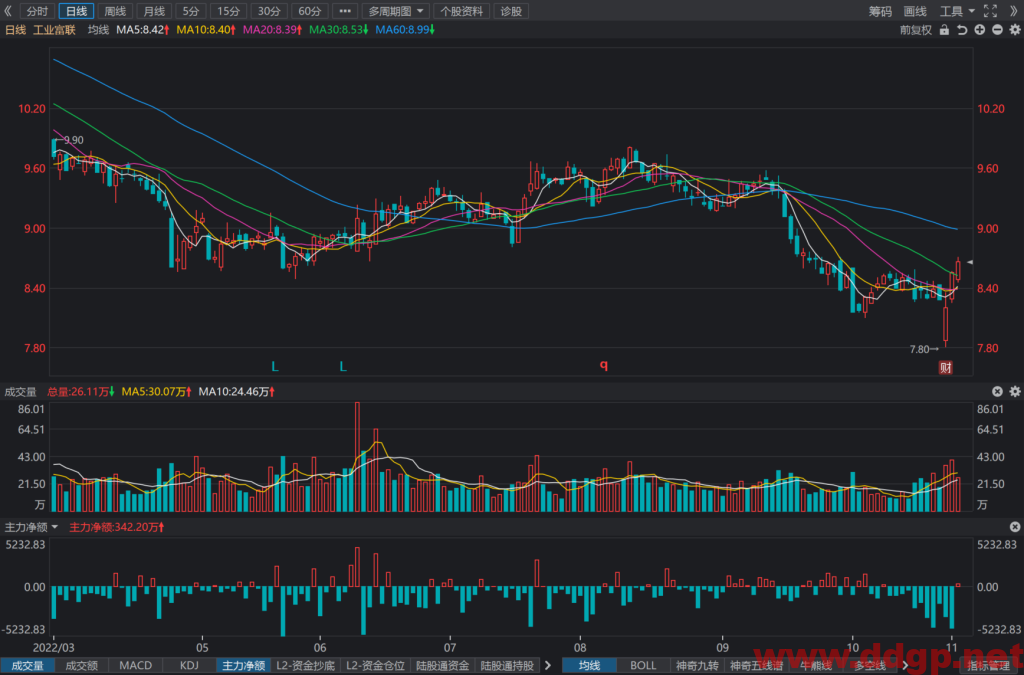Switch to 5分 period
The height and width of the screenshot is (675, 1024).
(x=191, y=11)
